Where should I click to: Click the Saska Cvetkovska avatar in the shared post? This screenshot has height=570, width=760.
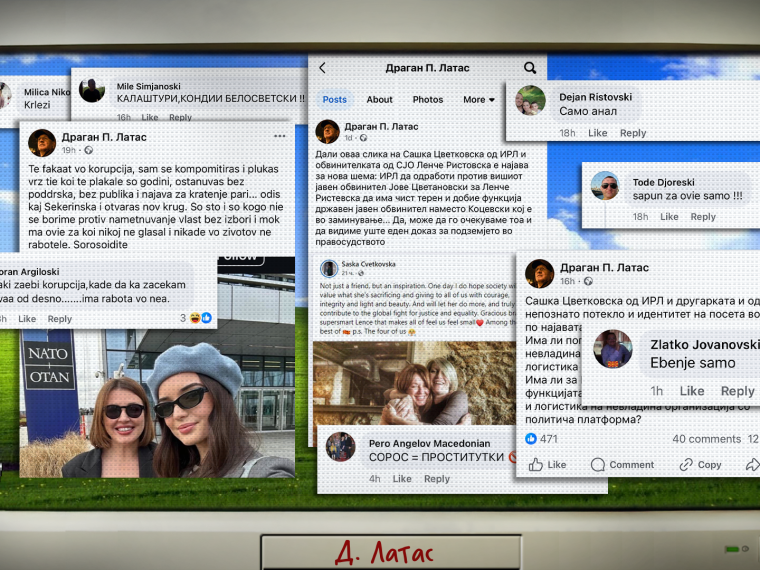point(329,268)
